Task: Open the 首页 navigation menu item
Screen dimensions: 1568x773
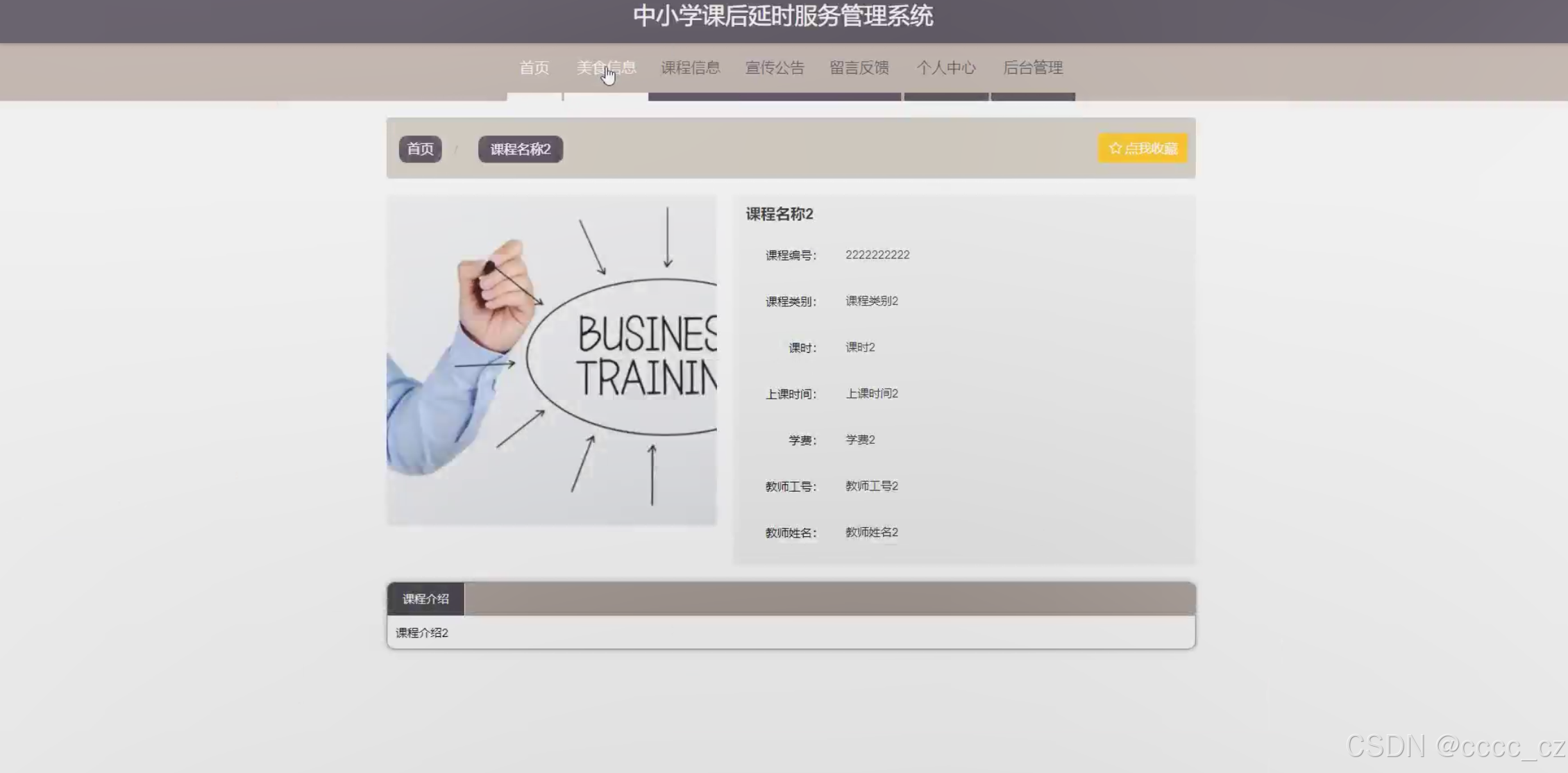Action: point(534,68)
